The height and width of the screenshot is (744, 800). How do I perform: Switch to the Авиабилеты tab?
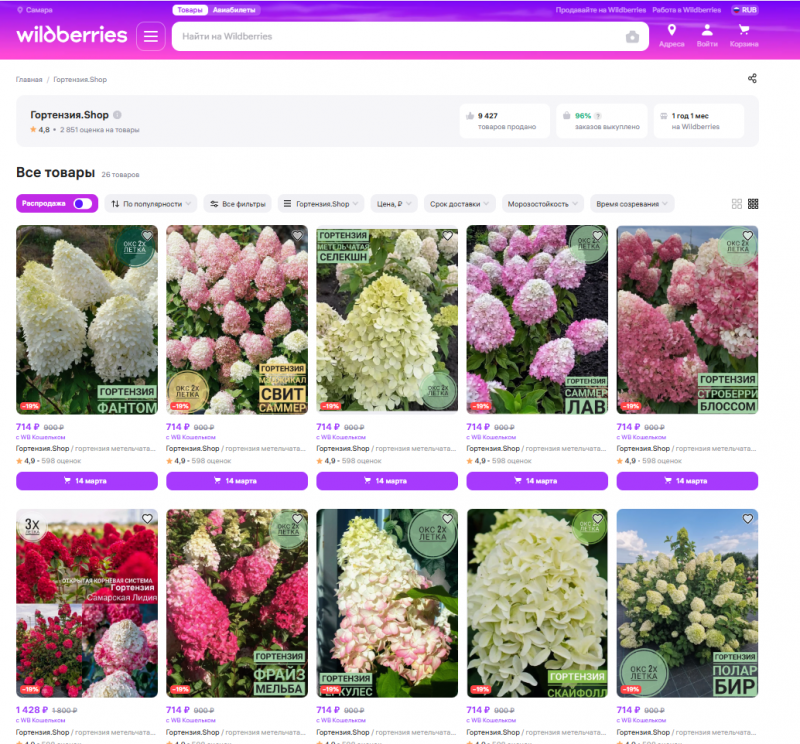click(232, 9)
